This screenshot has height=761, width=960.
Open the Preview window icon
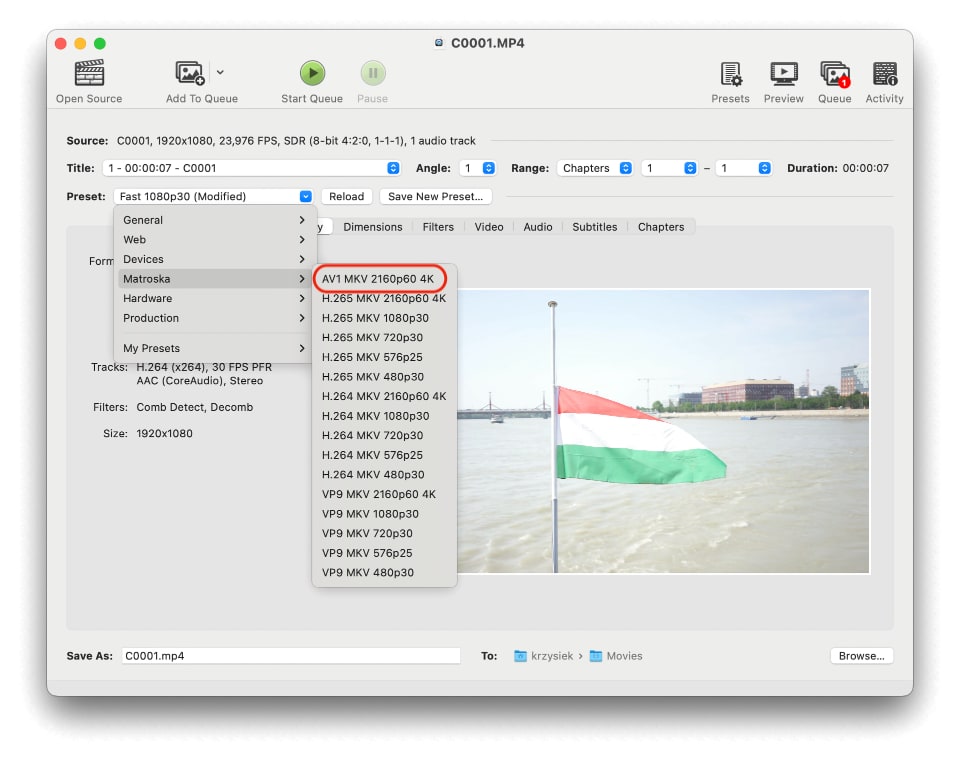tap(783, 74)
